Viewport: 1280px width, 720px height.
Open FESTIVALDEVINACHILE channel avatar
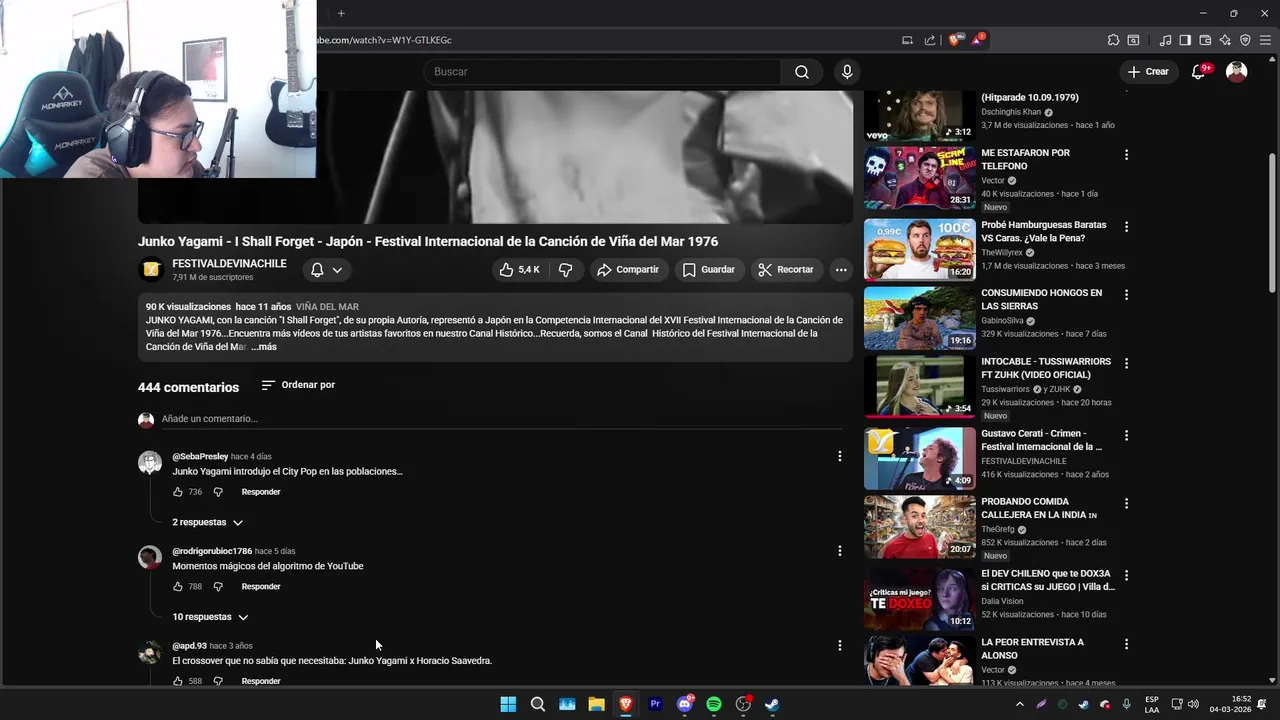point(151,269)
